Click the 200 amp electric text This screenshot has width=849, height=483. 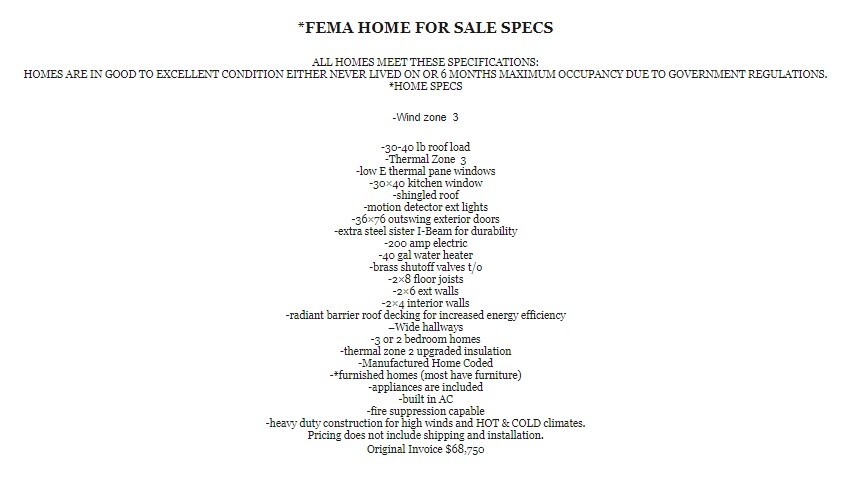tap(426, 243)
